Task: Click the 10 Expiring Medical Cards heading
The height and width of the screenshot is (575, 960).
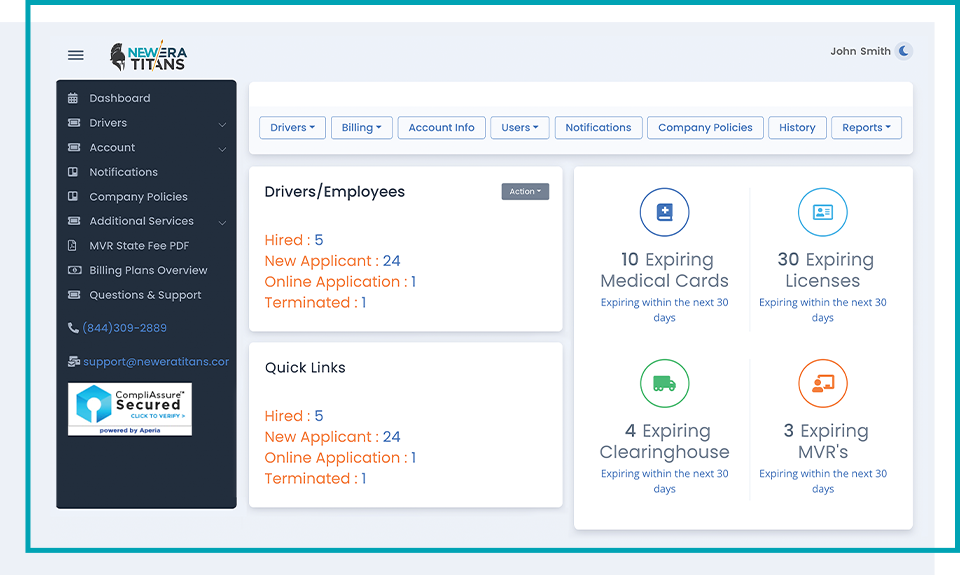Action: tap(664, 270)
